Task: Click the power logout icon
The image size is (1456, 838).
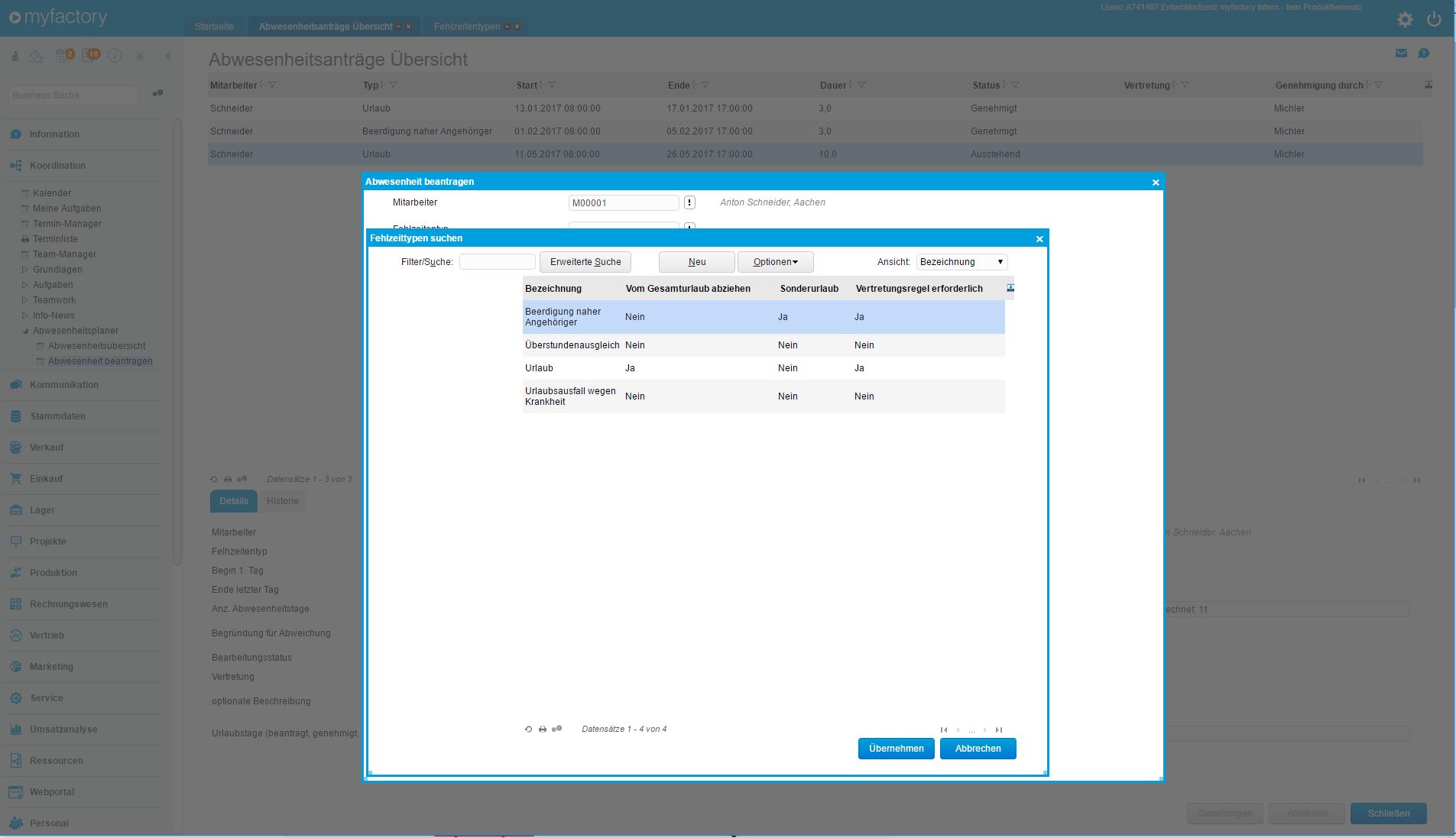Action: click(x=1435, y=20)
